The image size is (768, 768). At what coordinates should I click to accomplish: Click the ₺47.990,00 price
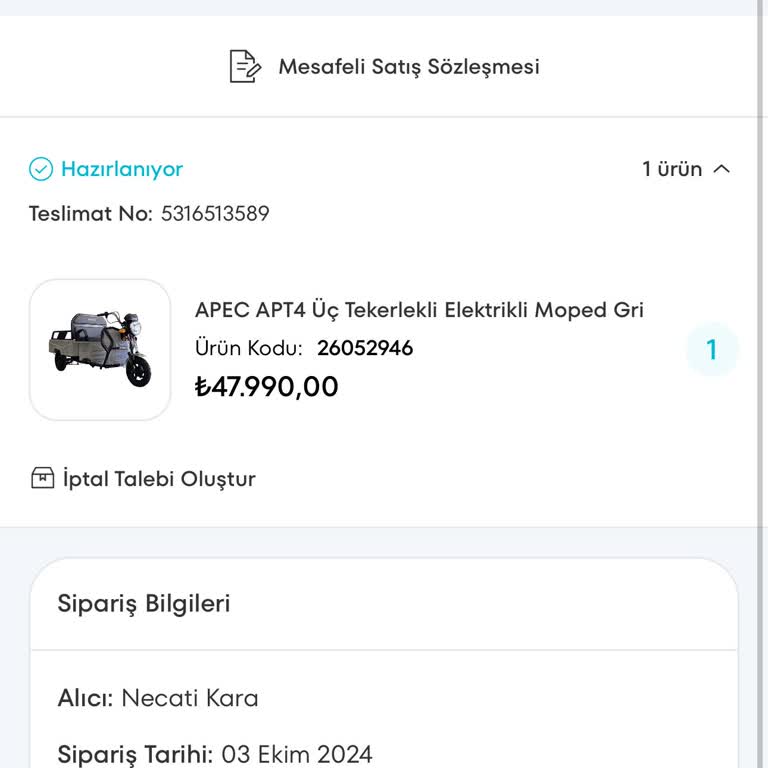click(267, 386)
